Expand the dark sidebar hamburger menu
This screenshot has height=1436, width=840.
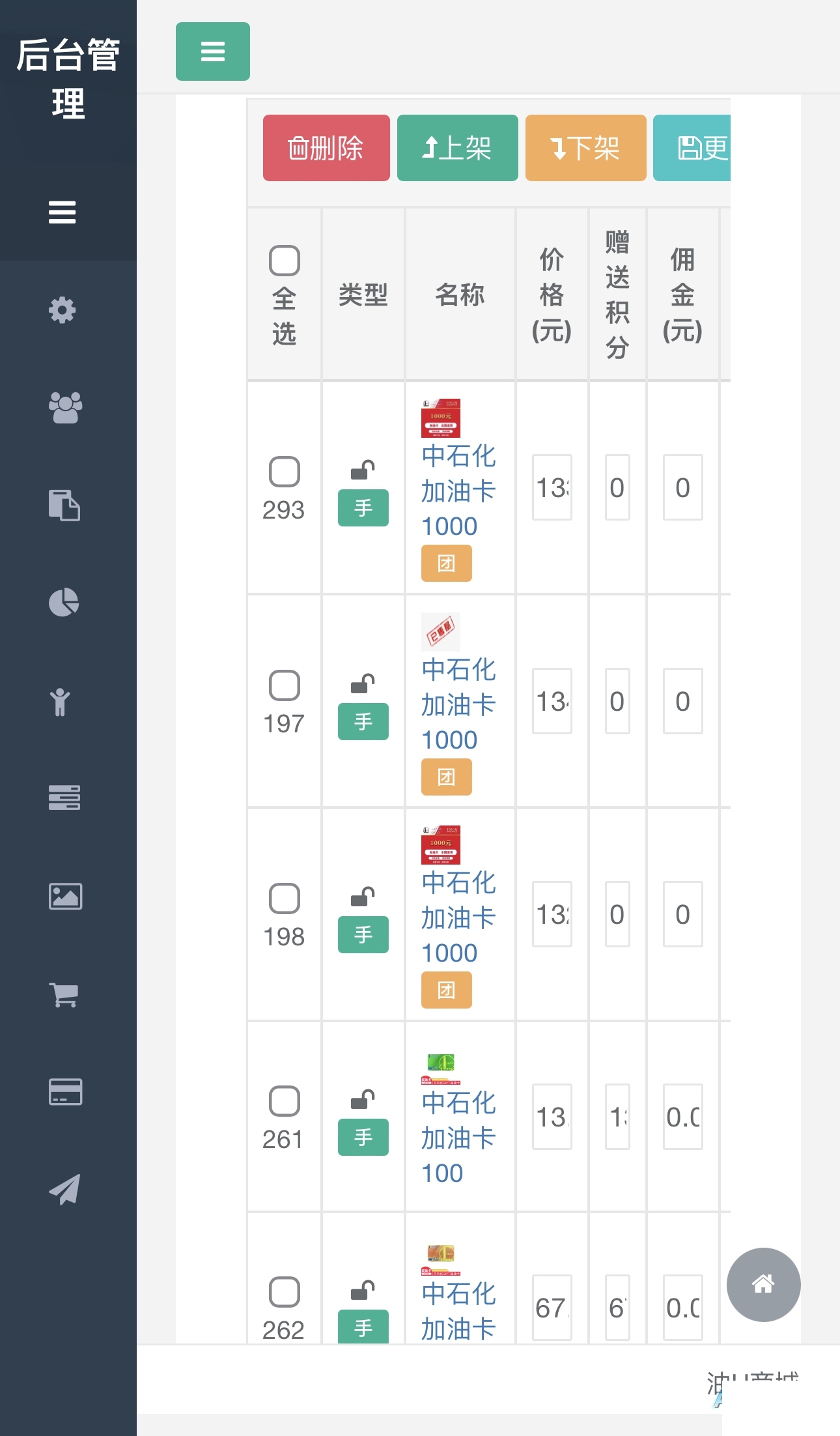(63, 212)
